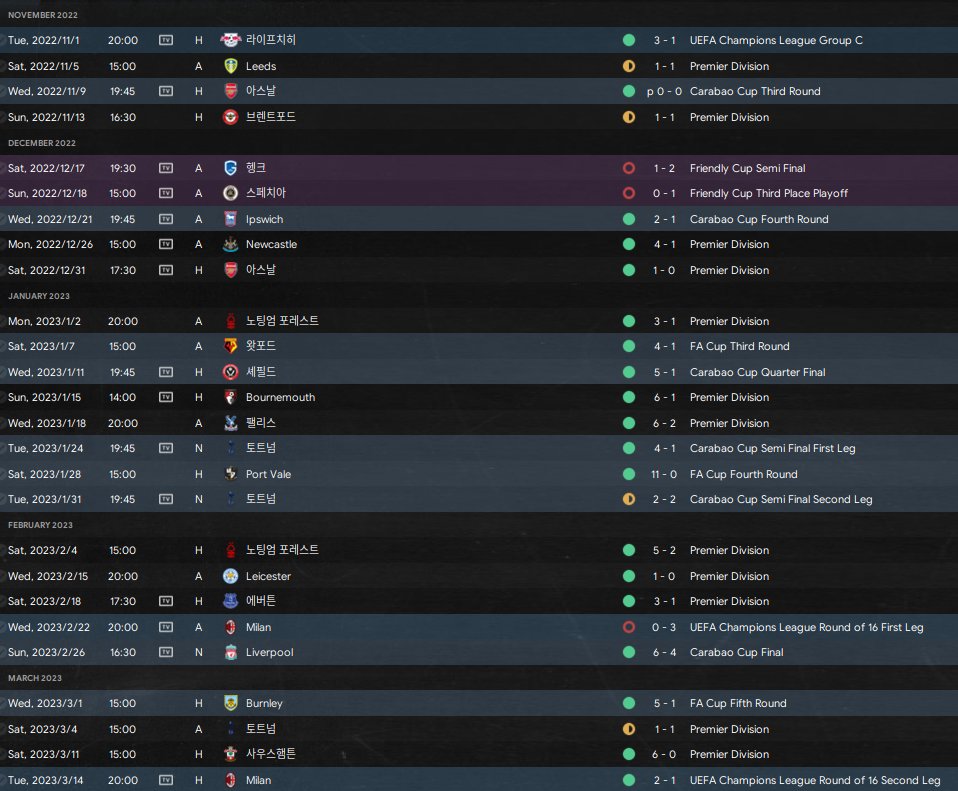Click the RB Leipzig club crest icon
The height and width of the screenshot is (791, 958).
[230, 40]
